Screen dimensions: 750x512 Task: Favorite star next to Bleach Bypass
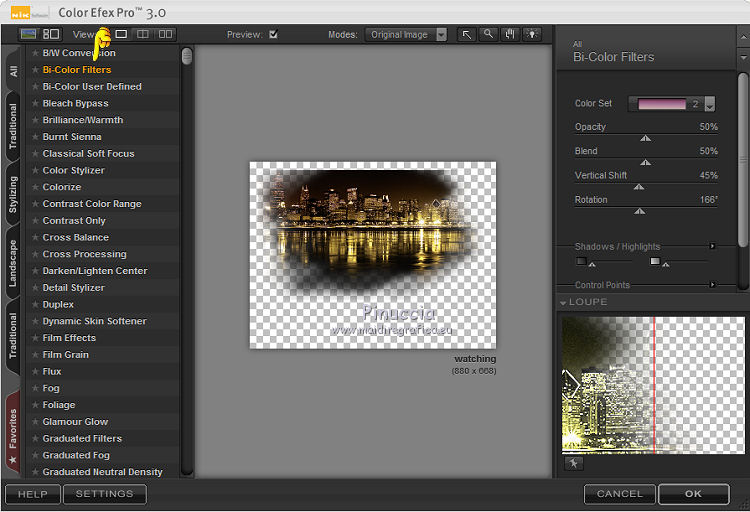[x=35, y=103]
